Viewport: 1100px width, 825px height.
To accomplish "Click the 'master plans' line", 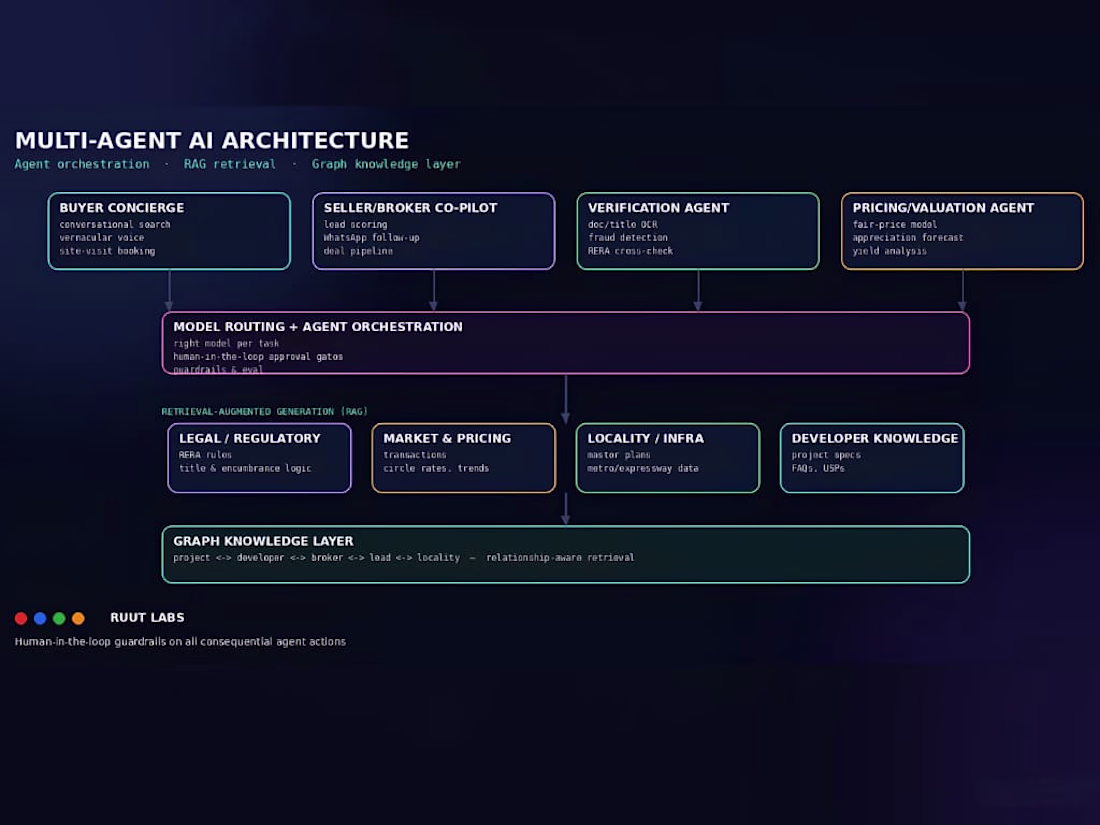I will 619,455.
